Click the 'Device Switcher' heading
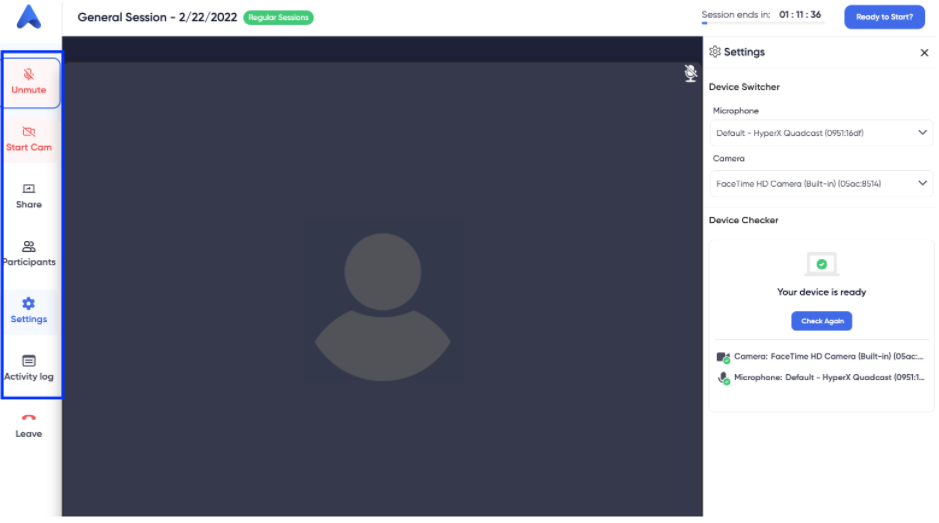 pos(744,87)
